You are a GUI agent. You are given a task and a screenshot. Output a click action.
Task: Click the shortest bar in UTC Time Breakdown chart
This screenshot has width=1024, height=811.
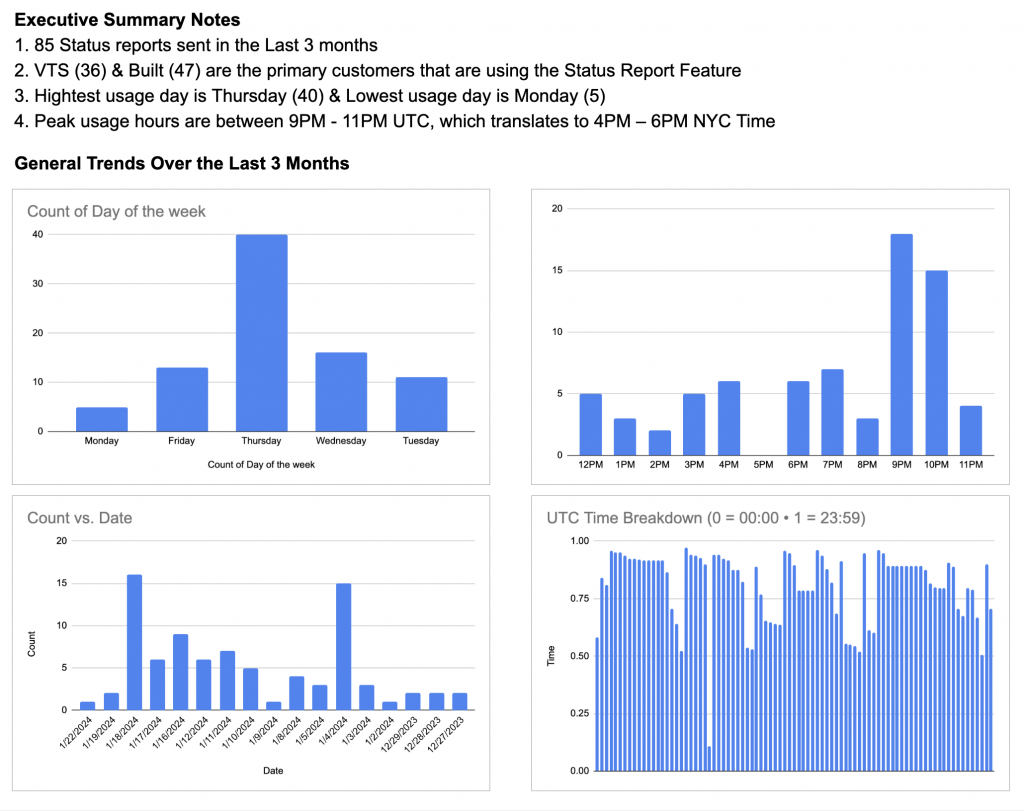click(709, 758)
